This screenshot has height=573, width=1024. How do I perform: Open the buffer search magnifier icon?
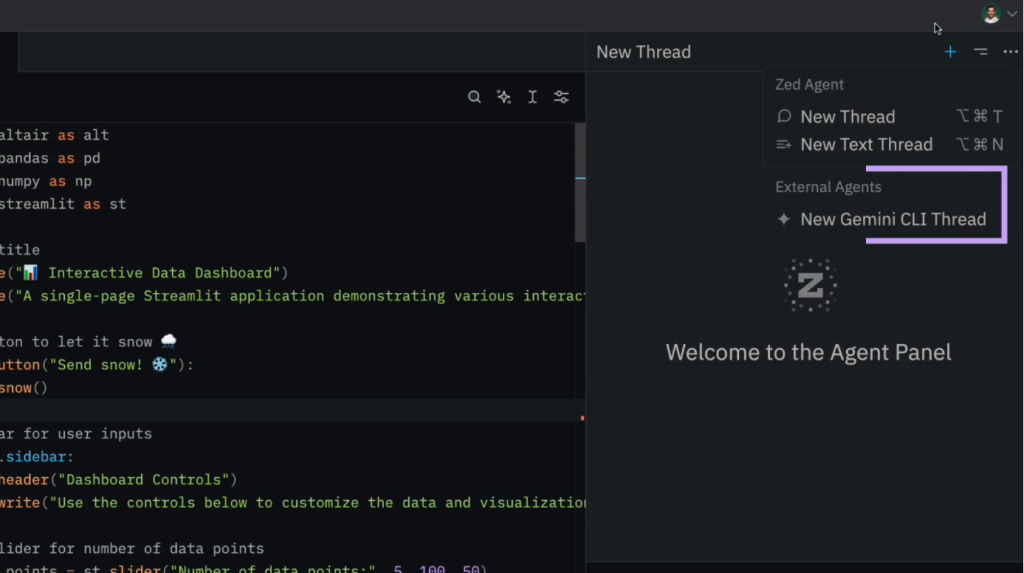pyautogui.click(x=475, y=97)
